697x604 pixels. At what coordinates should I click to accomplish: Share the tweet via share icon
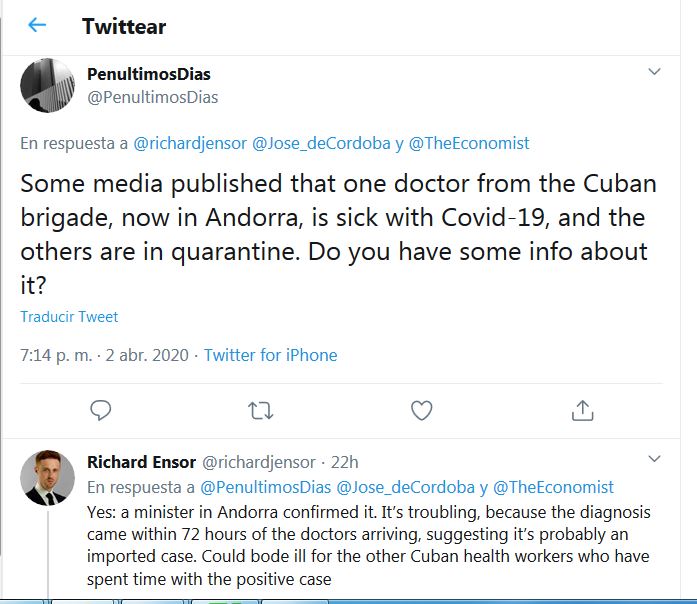point(582,410)
